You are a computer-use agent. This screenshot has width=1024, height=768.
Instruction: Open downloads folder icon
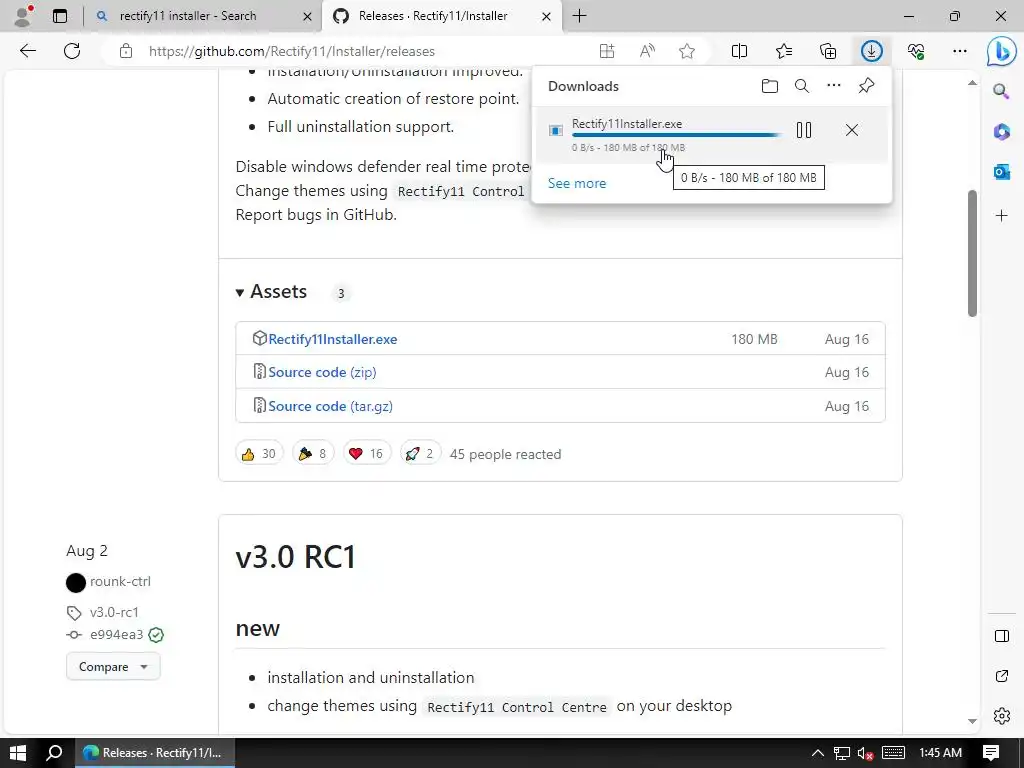770,86
